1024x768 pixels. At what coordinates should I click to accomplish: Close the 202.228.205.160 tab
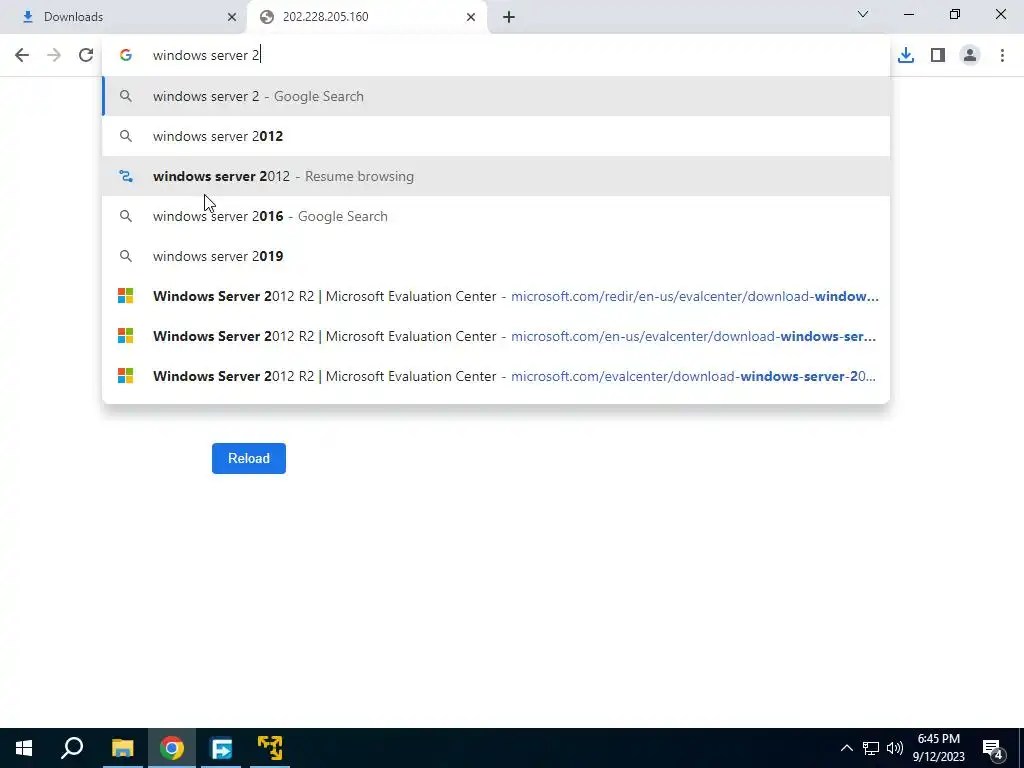(470, 17)
